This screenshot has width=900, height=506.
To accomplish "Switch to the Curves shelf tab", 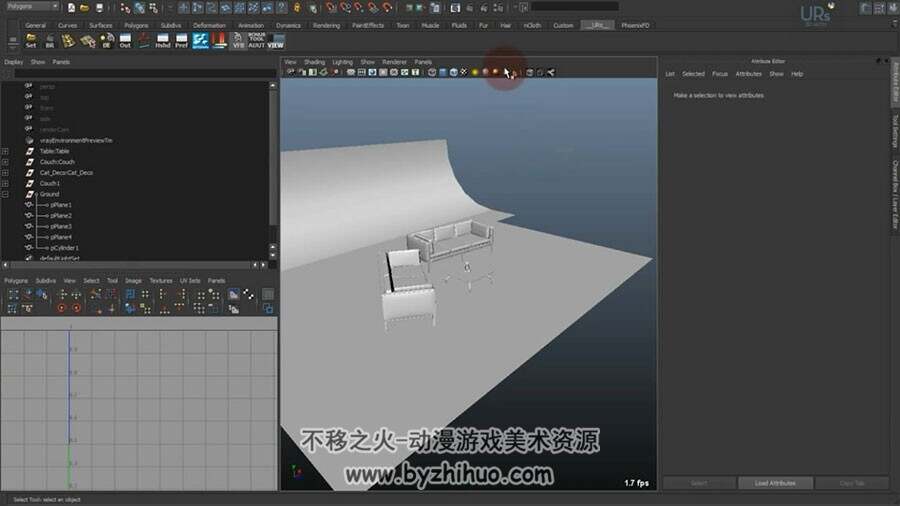I will click(67, 26).
